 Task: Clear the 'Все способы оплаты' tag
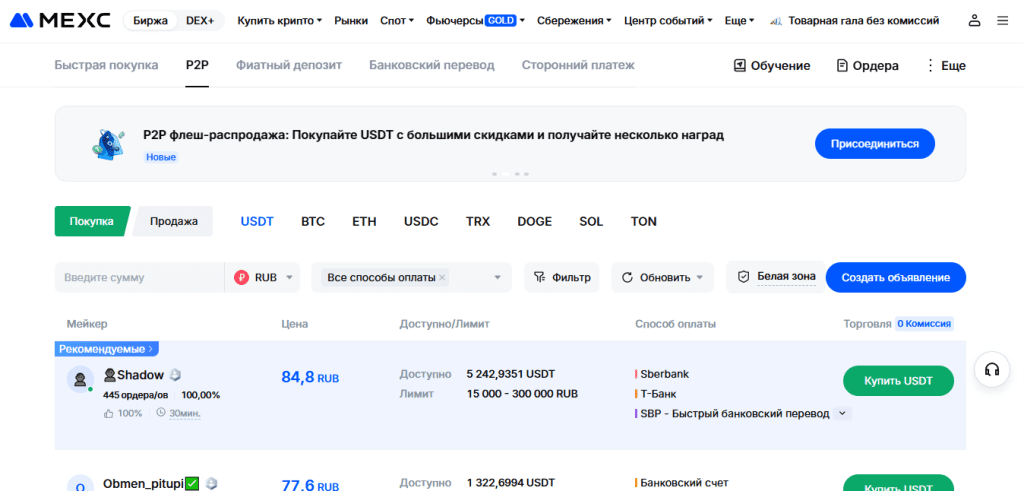coord(442,277)
